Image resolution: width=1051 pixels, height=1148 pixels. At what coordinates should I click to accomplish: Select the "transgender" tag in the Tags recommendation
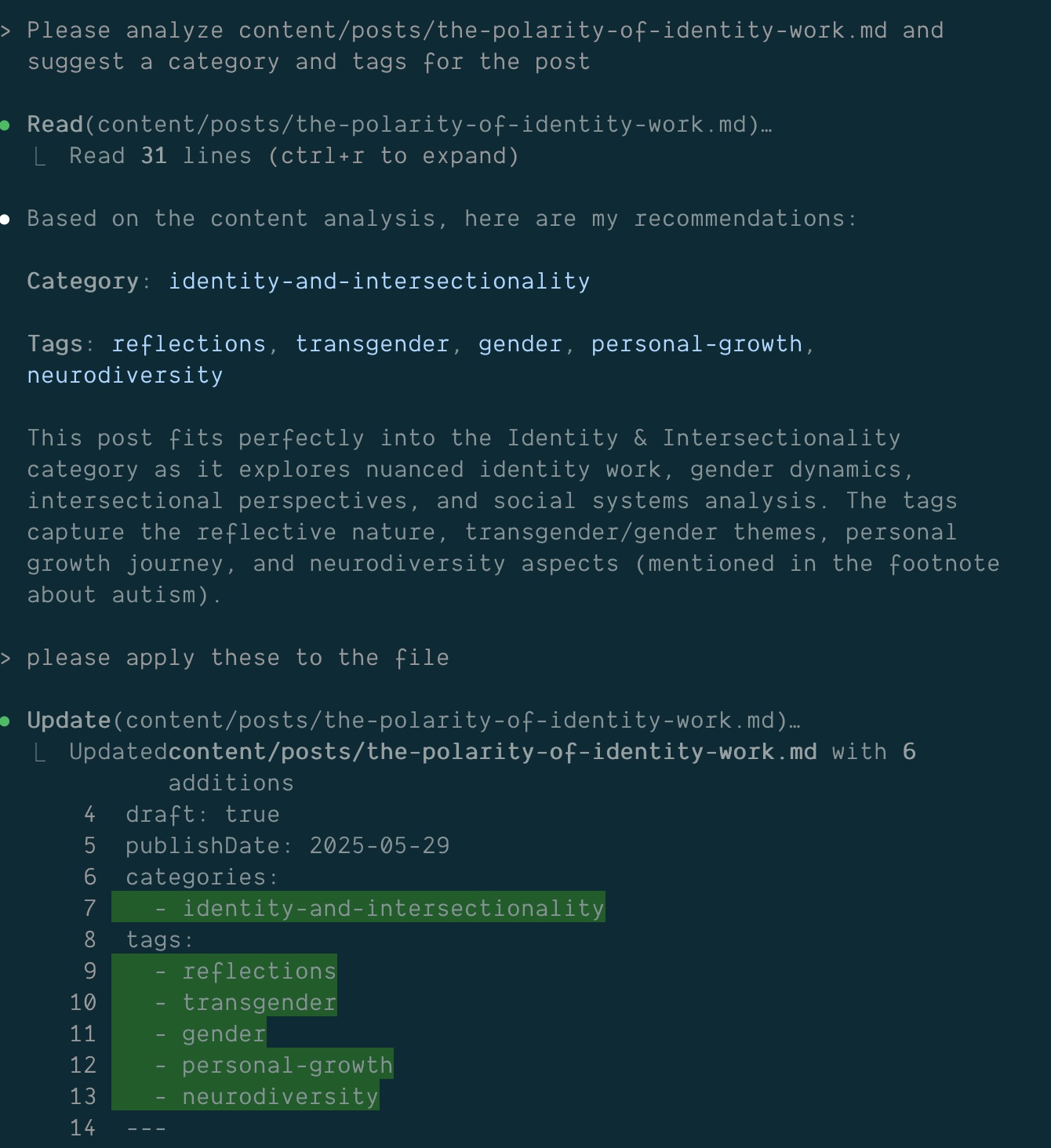click(x=372, y=344)
